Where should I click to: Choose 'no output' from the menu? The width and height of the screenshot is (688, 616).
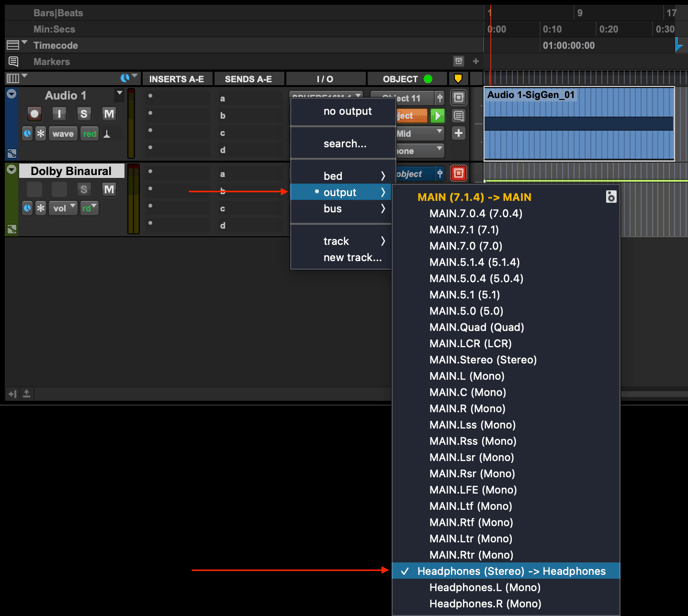tap(347, 111)
